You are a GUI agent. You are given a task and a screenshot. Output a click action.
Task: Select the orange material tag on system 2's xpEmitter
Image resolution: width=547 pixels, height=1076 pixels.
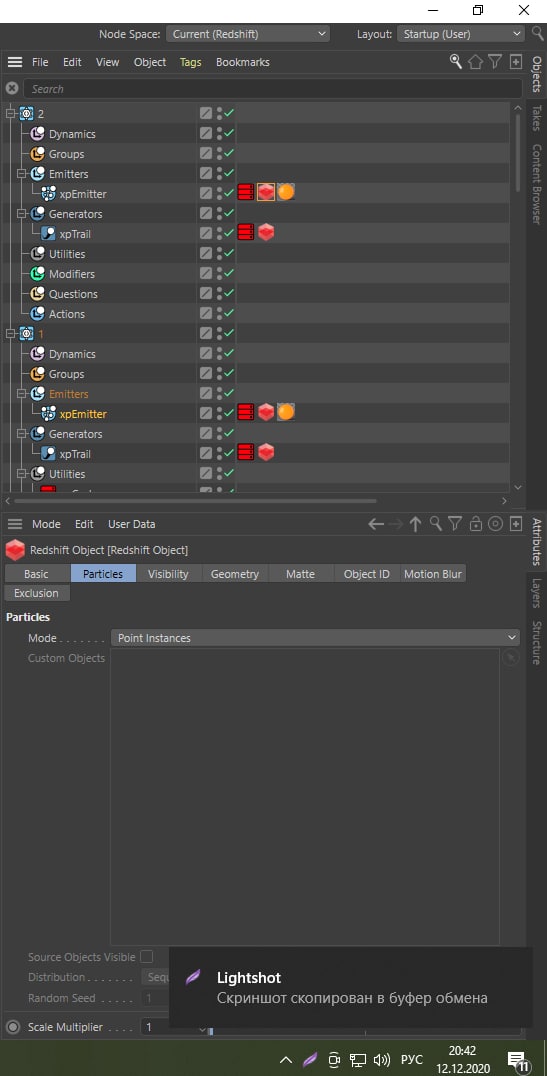coord(286,193)
